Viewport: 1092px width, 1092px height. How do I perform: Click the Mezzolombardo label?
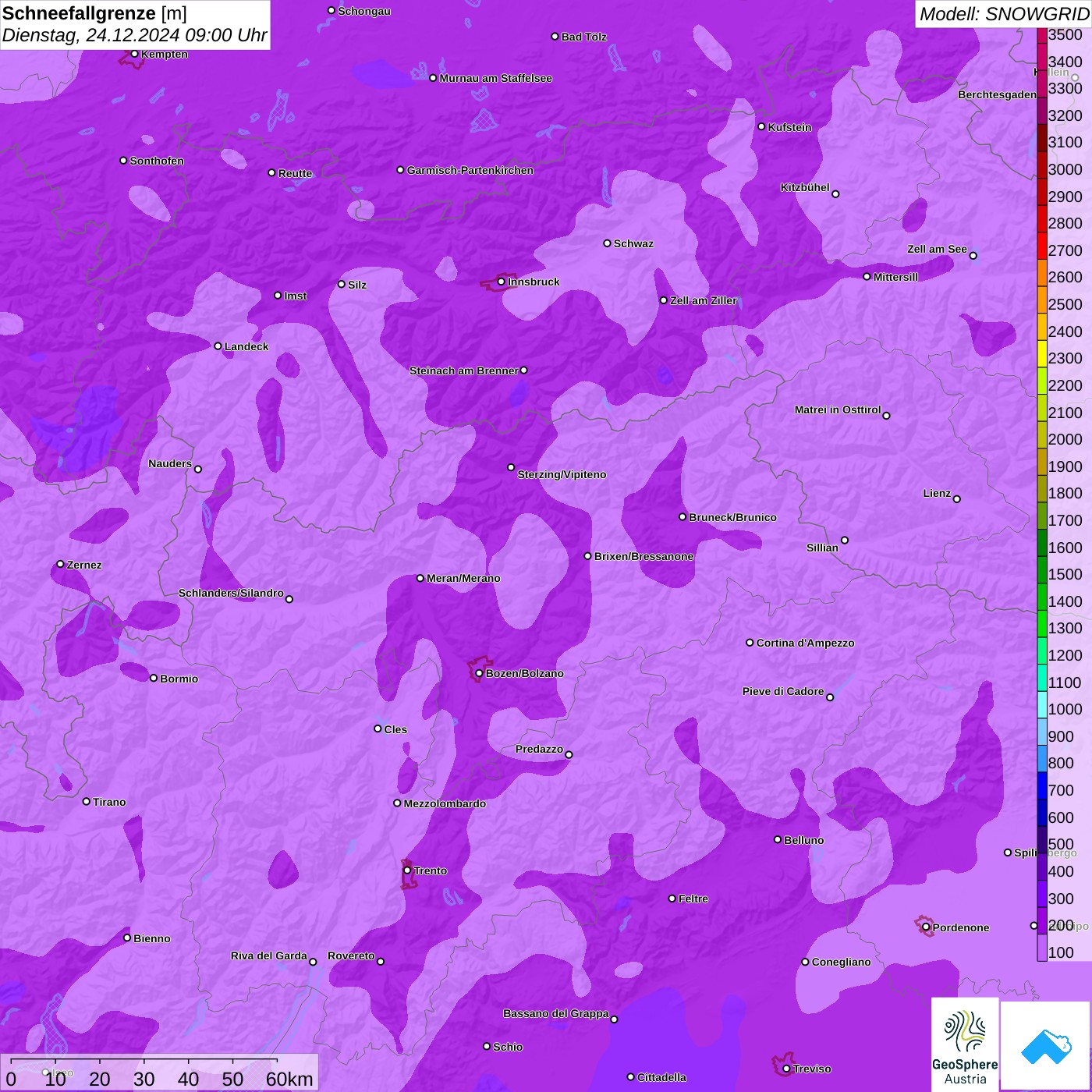tap(445, 803)
